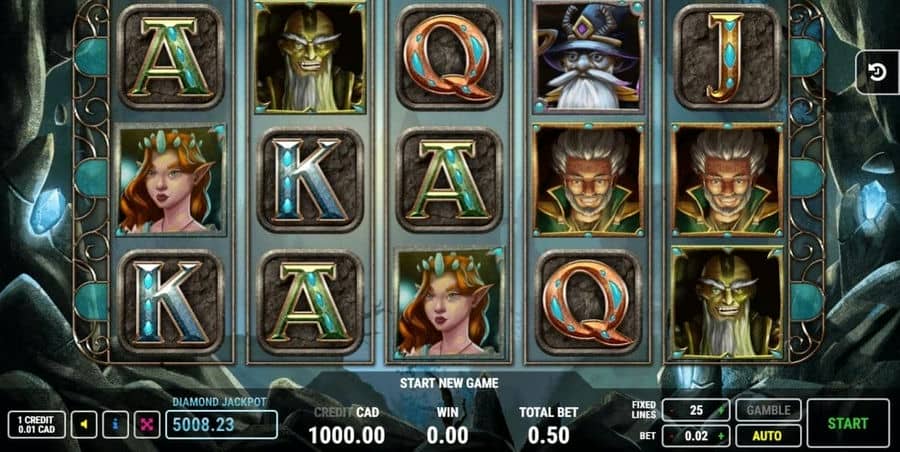Open game history clock icon
The width and height of the screenshot is (900, 452).
coord(878,72)
